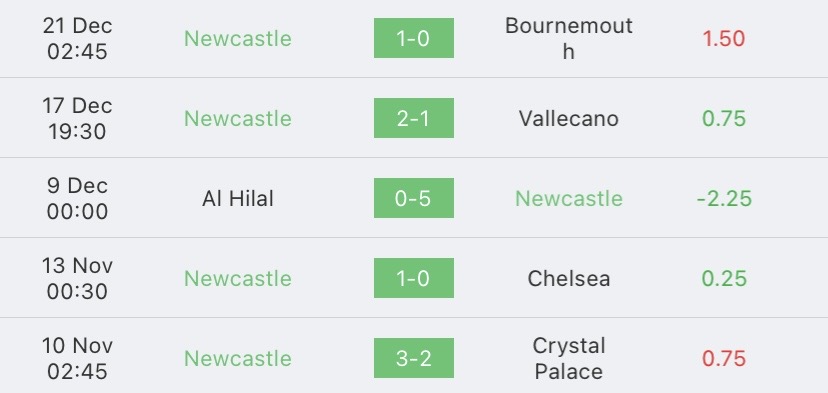Click the green 0.25 handicap value
The image size is (828, 393).
pyautogui.click(x=724, y=278)
